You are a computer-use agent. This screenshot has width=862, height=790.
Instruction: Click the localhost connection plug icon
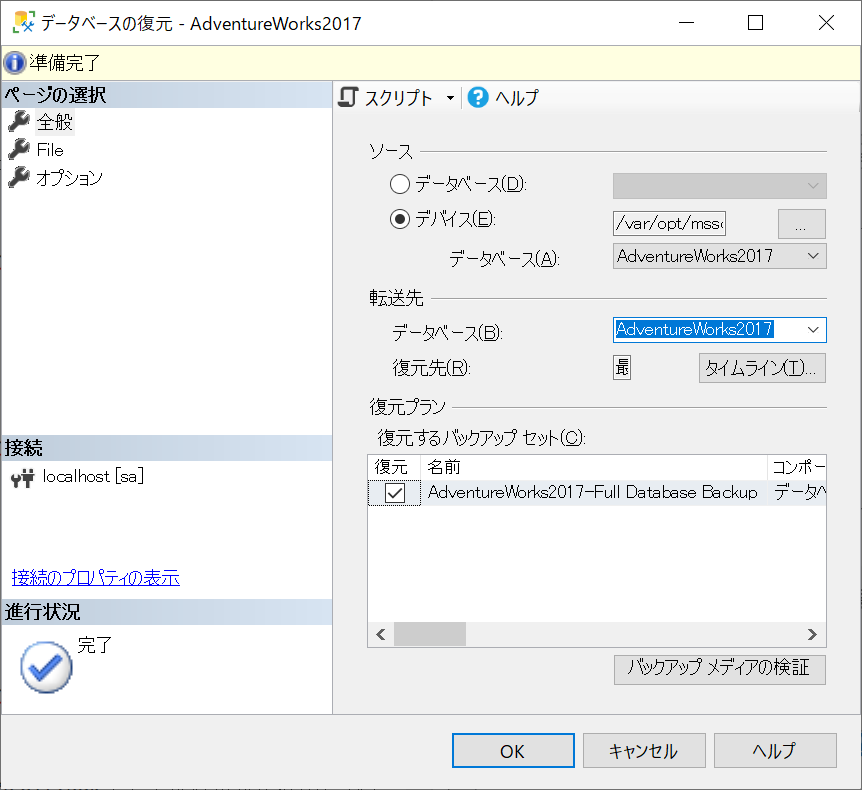[x=23, y=477]
